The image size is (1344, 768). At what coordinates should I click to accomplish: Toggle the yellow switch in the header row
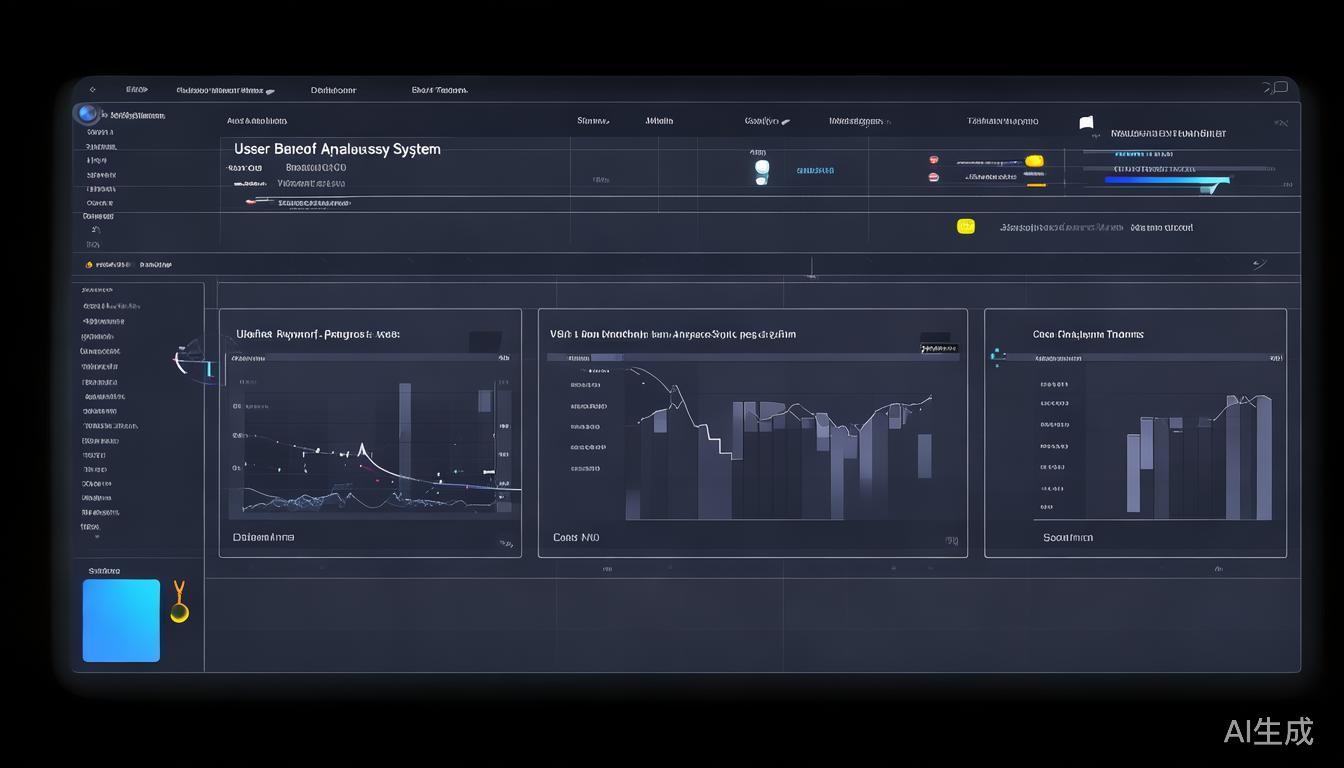(1034, 161)
